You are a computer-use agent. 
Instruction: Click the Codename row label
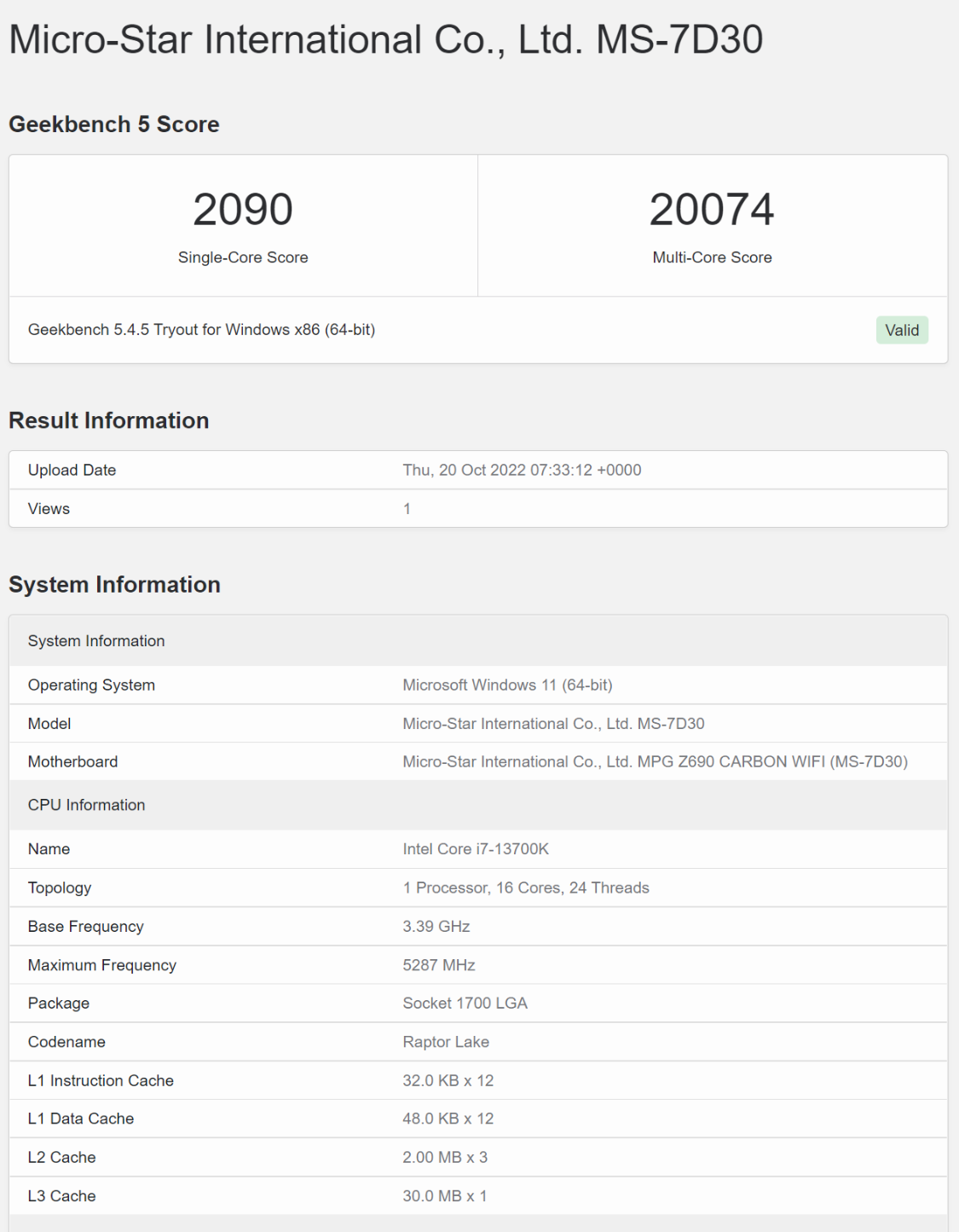coord(66,1042)
